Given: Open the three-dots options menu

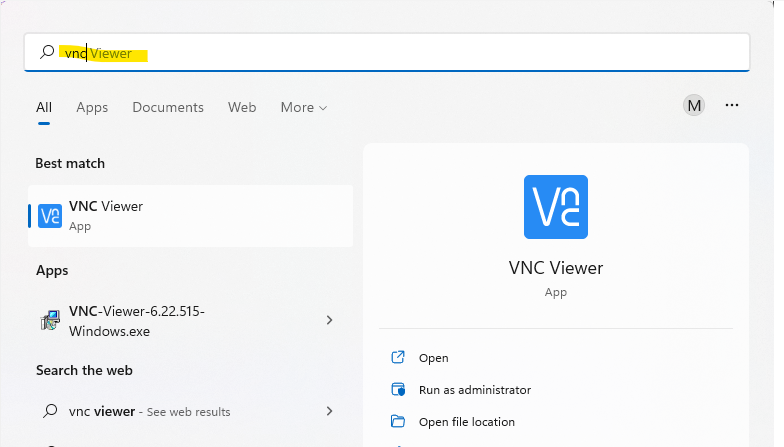Looking at the screenshot, I should pos(732,105).
